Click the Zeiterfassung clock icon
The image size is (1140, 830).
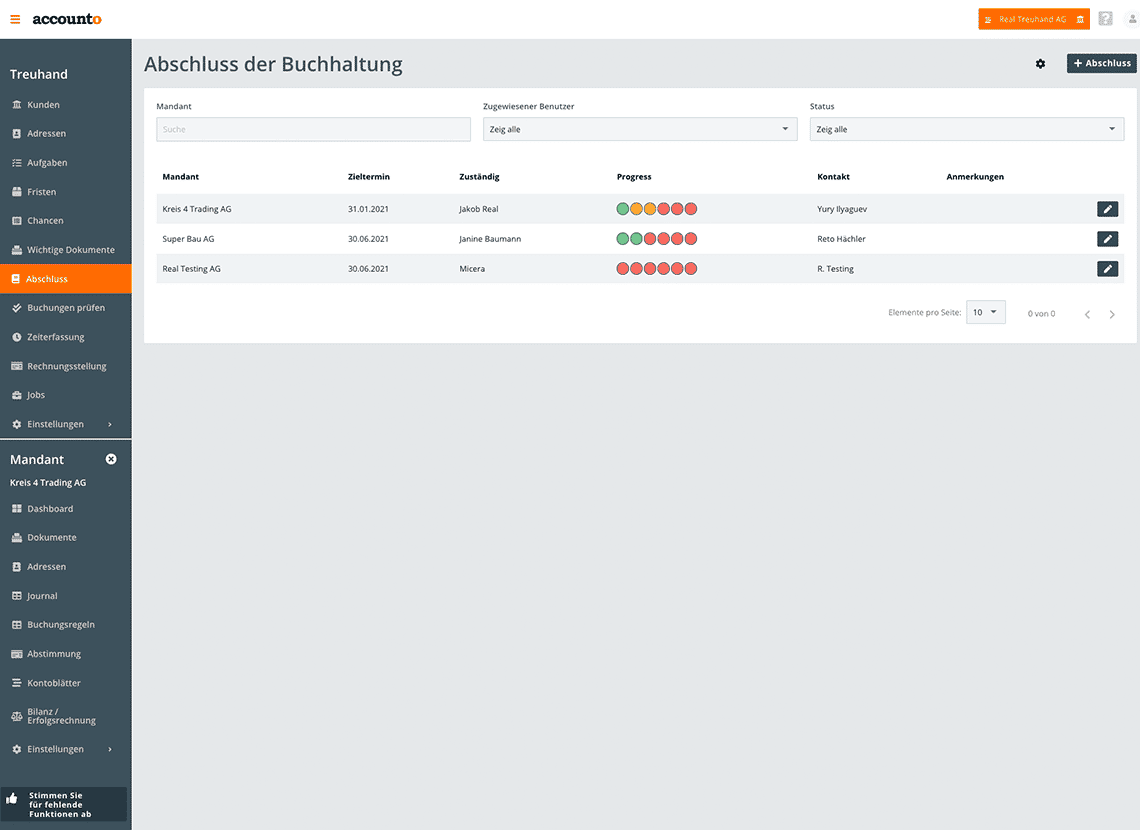click(x=17, y=337)
